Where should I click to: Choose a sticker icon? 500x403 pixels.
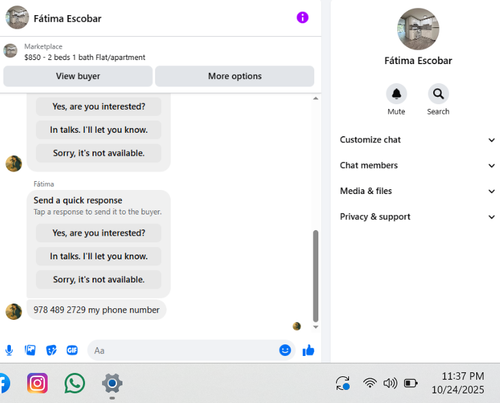point(51,350)
